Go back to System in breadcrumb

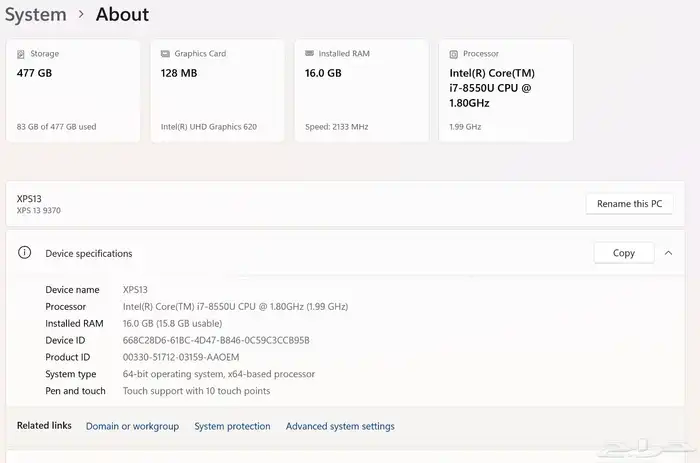click(35, 15)
